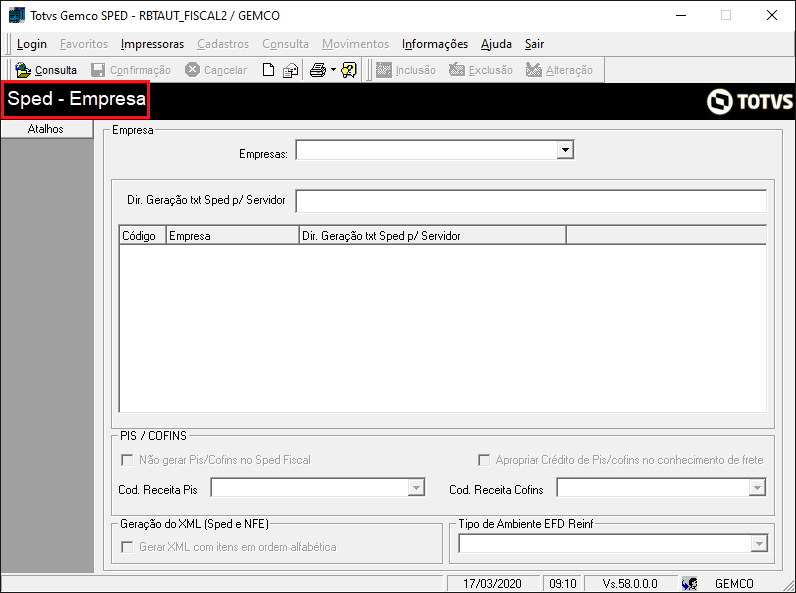This screenshot has width=796, height=593.
Task: Click the Empresa column header
Action: [x=233, y=236]
